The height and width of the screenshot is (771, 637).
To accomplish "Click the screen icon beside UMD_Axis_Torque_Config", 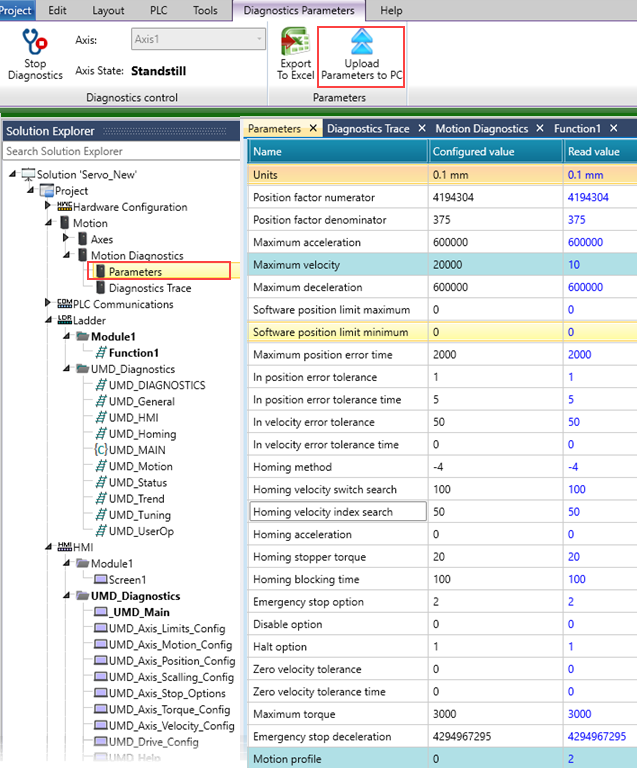I will 100,709.
